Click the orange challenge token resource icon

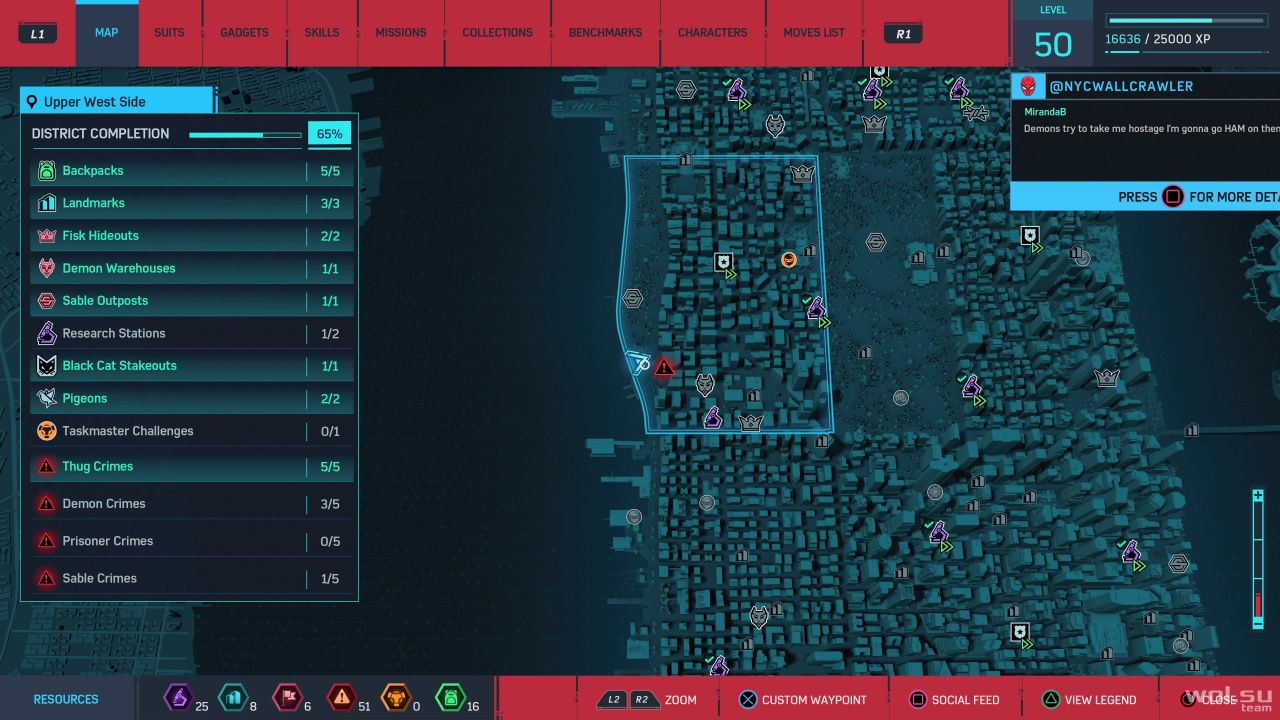tap(396, 697)
